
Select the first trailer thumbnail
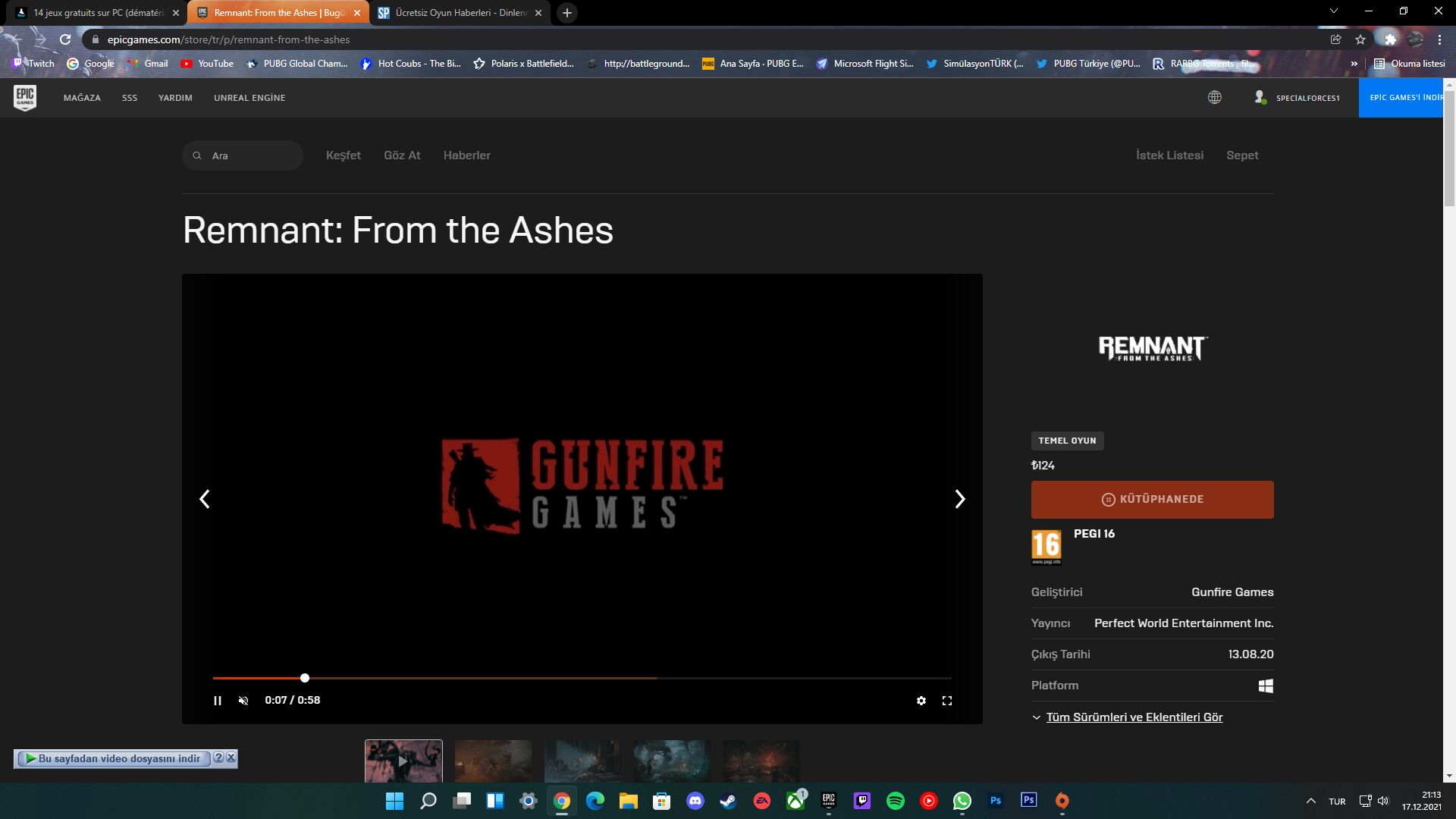click(x=403, y=761)
